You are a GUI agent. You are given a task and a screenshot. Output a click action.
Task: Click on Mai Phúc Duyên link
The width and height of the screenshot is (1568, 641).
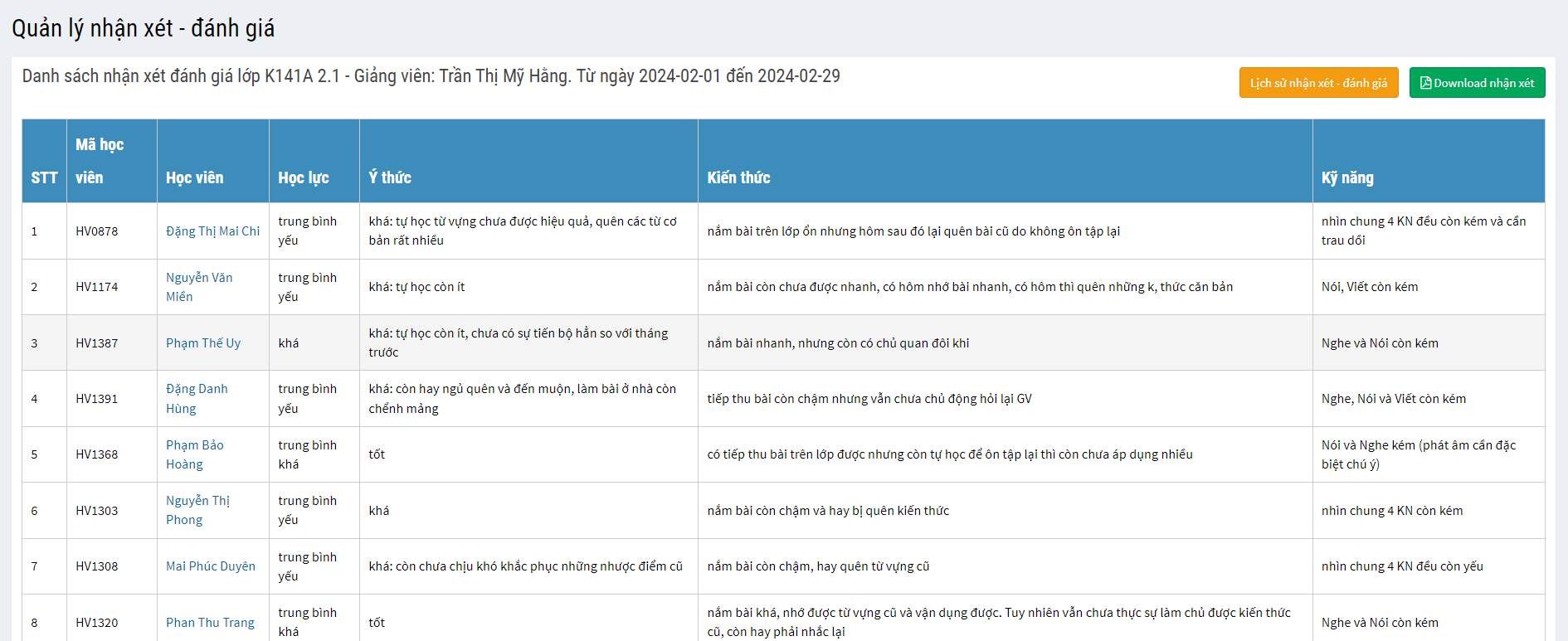tap(211, 566)
